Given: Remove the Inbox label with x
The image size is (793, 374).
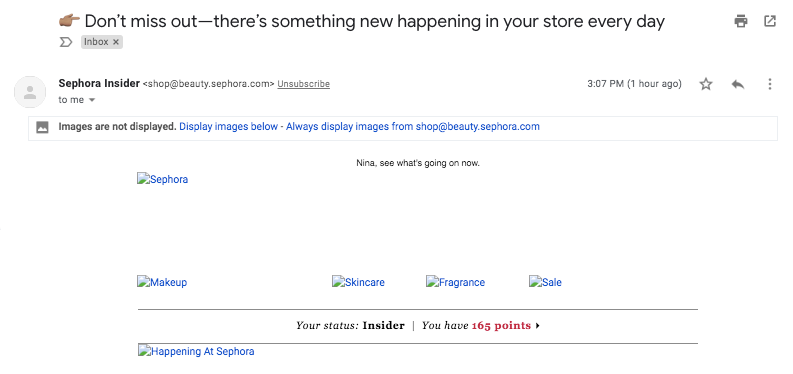Looking at the screenshot, I should 116,42.
